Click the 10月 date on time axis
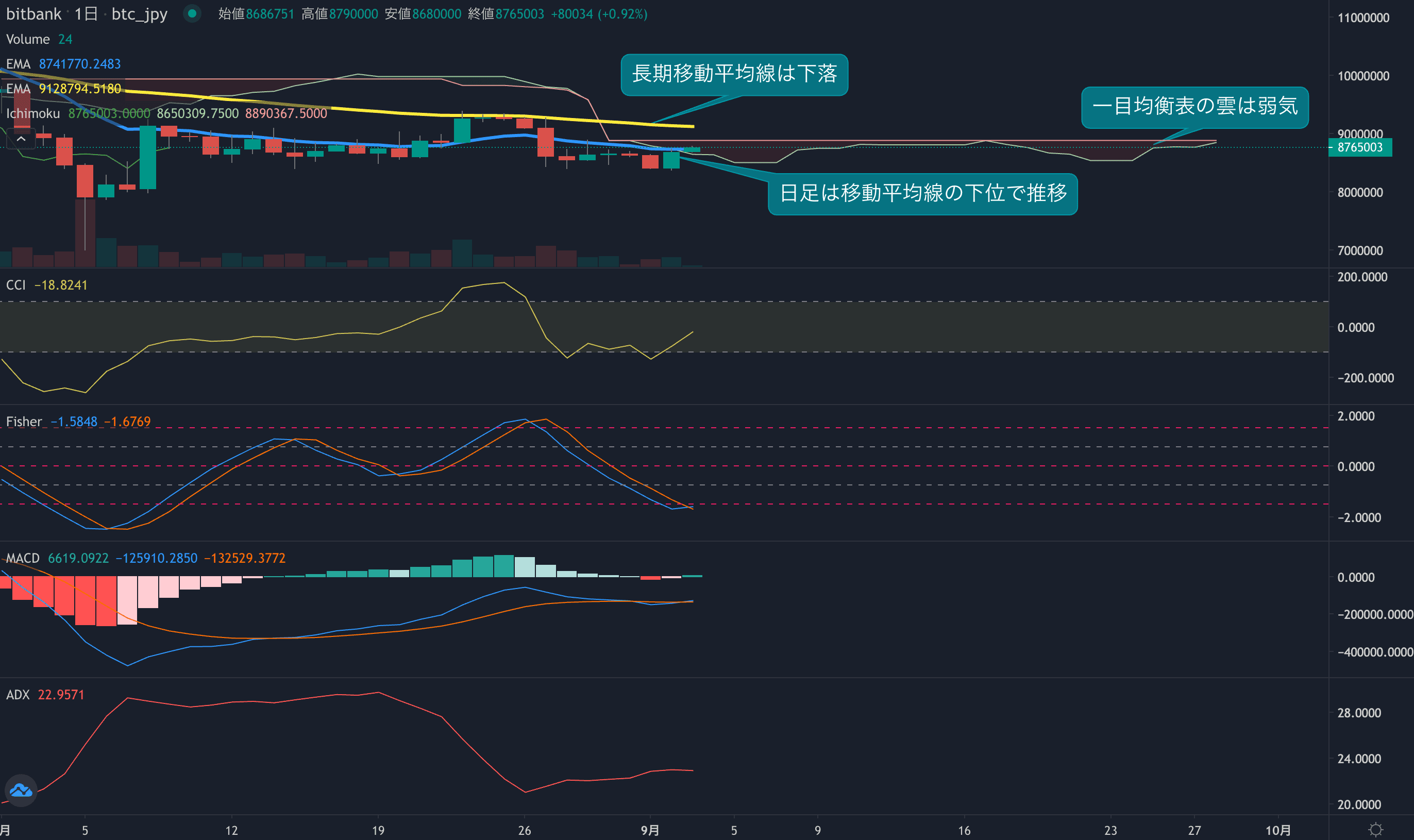The image size is (1414, 840). coord(1277,830)
